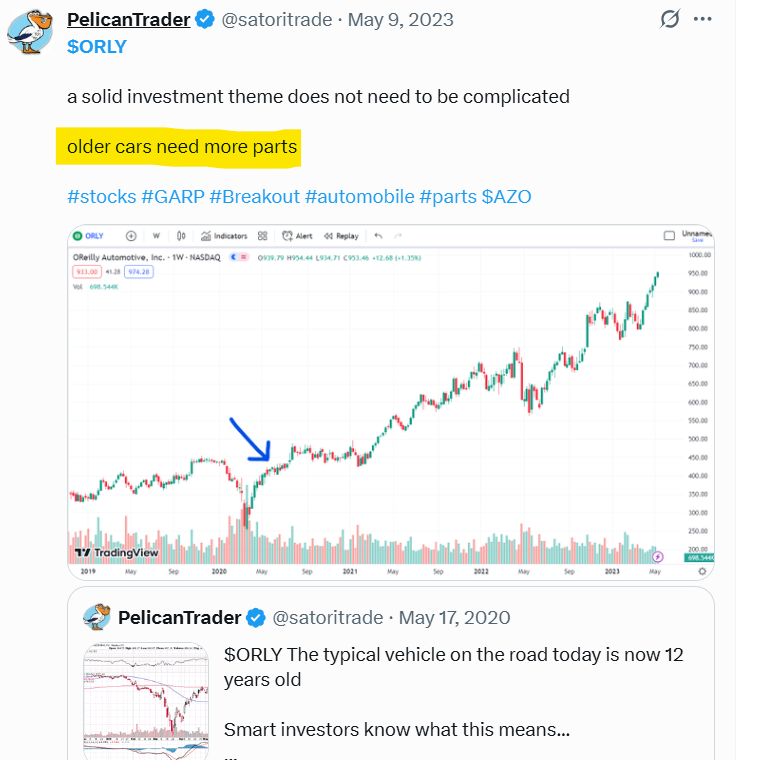Click the Alert button in chart toolbar
The image size is (758, 760).
[297, 237]
